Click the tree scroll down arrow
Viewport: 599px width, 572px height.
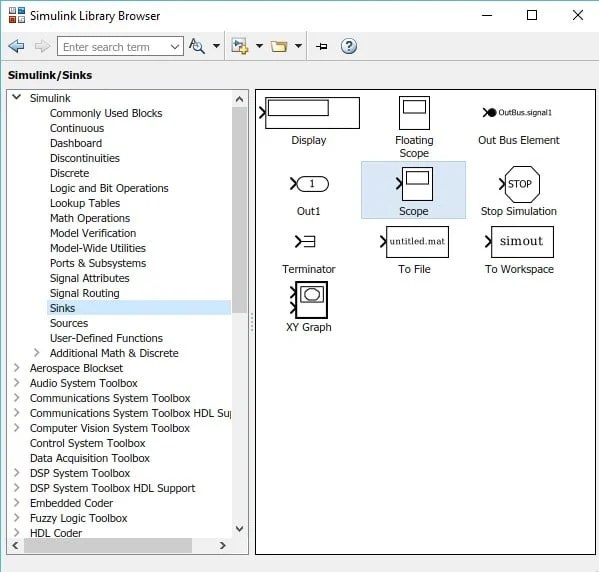(x=240, y=529)
